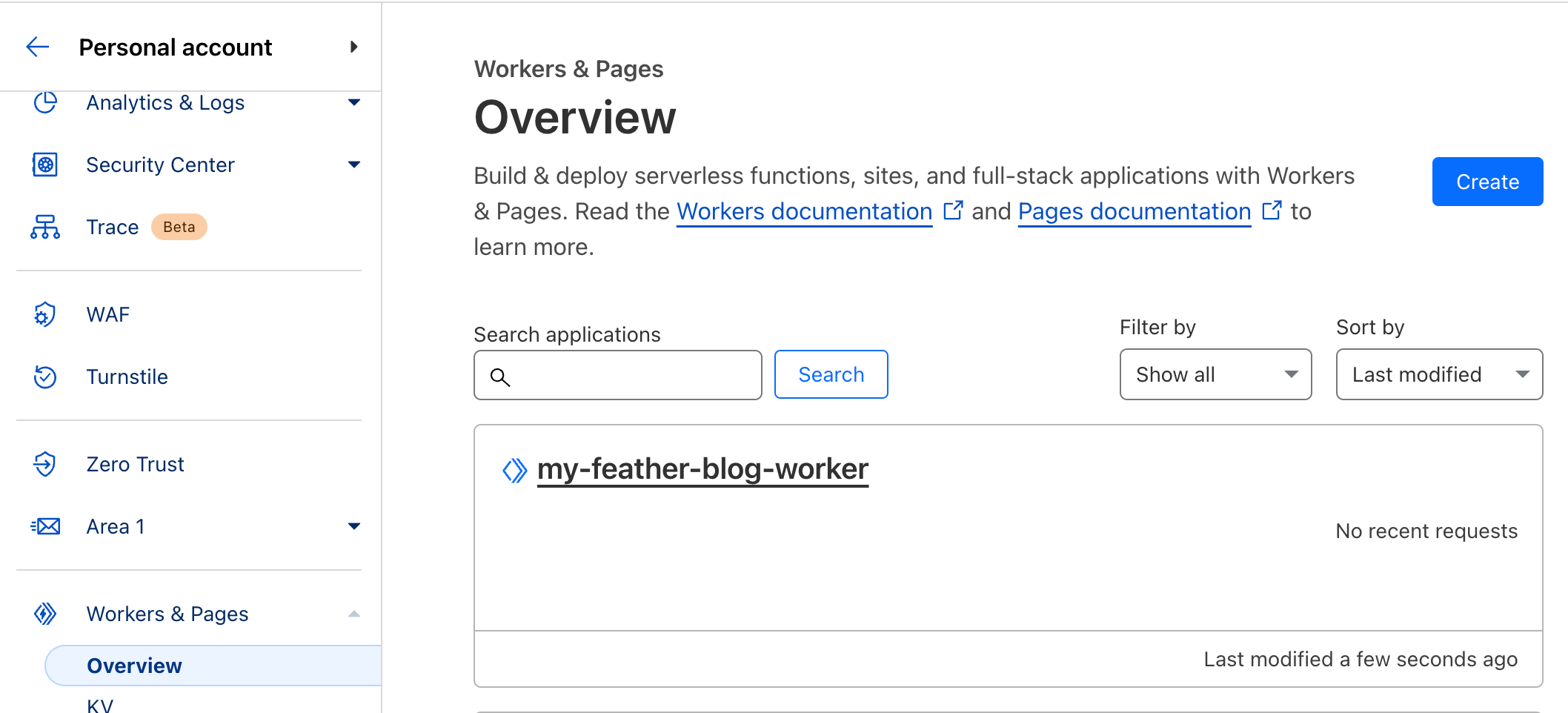This screenshot has width=1568, height=713.
Task: Click external link icon after Workers documentation
Action: pyautogui.click(x=953, y=210)
